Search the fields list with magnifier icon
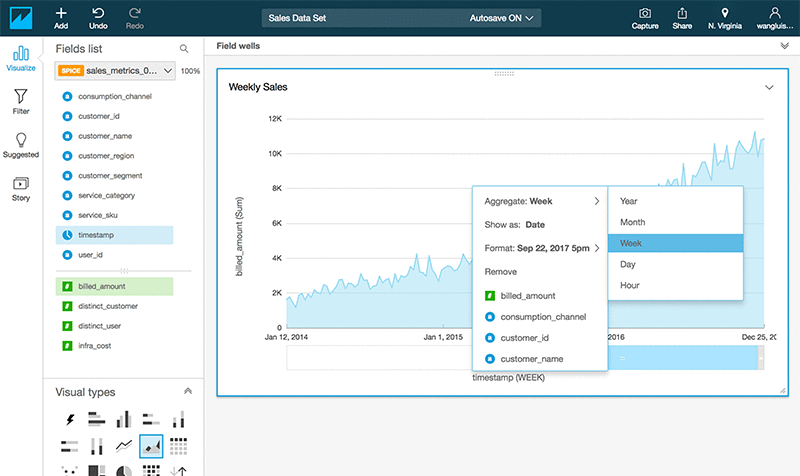Viewport: 800px width, 476px height. point(184,48)
